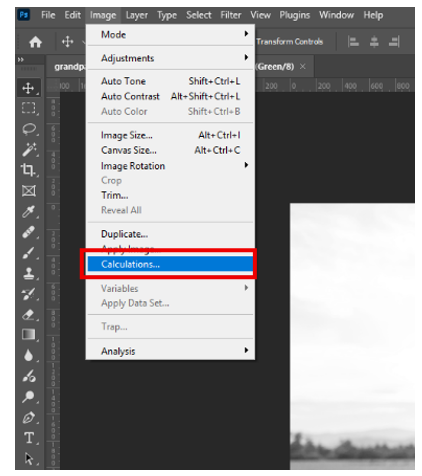422x476 pixels.
Task: Click the Home icon in options bar
Action: point(35,42)
